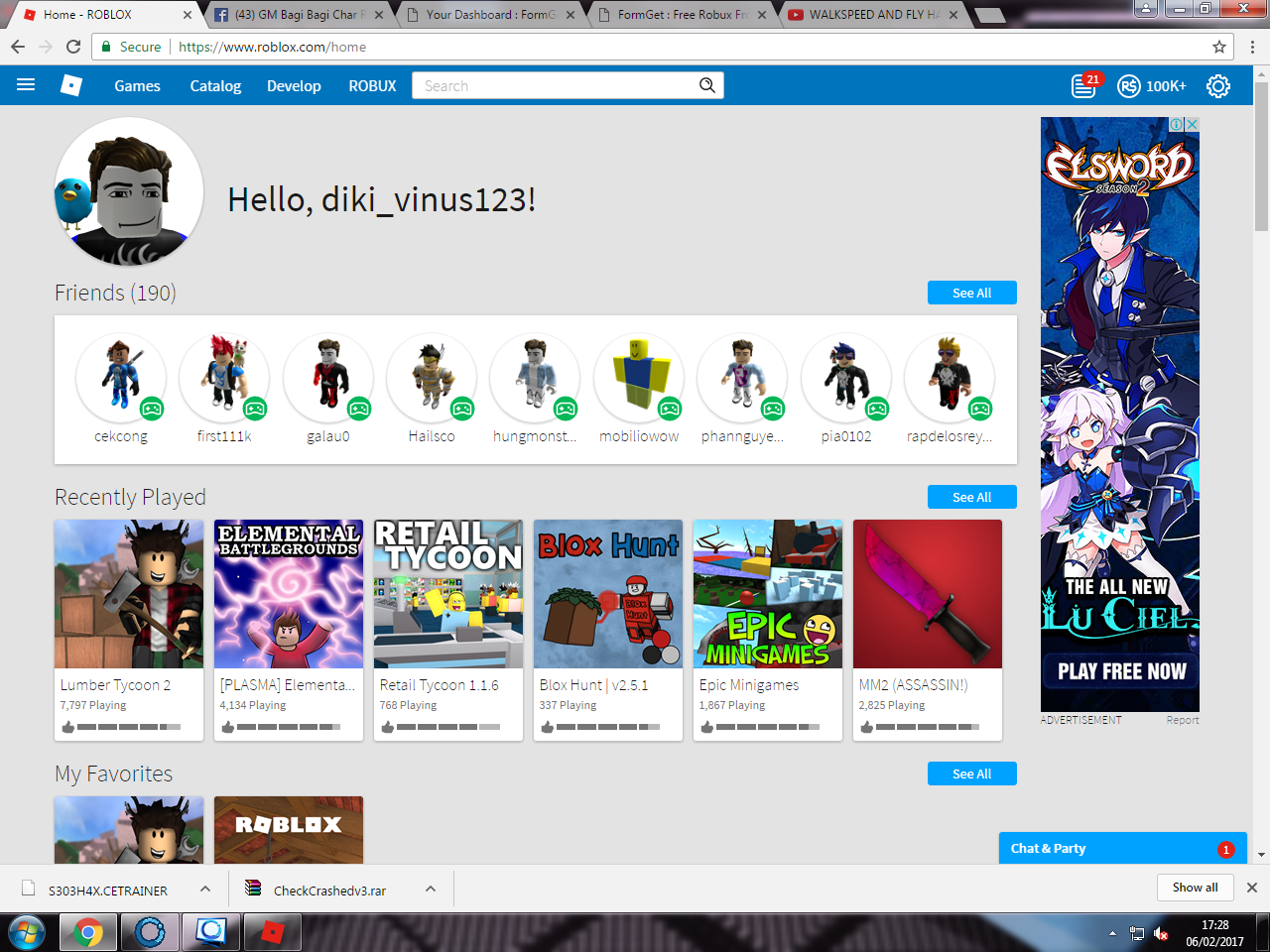
Task: Go back using the browser back arrow
Action: pos(18,47)
